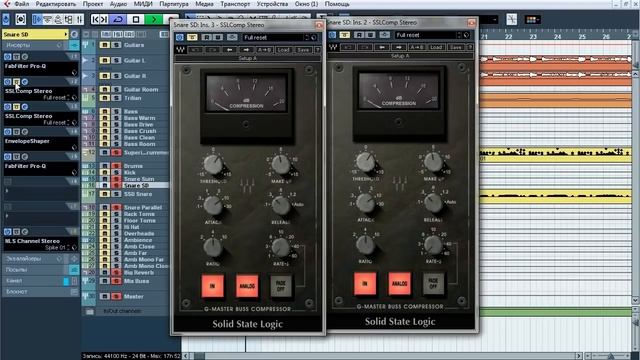Open the Snare SD track name dropdown in Inspector

[x=35, y=34]
